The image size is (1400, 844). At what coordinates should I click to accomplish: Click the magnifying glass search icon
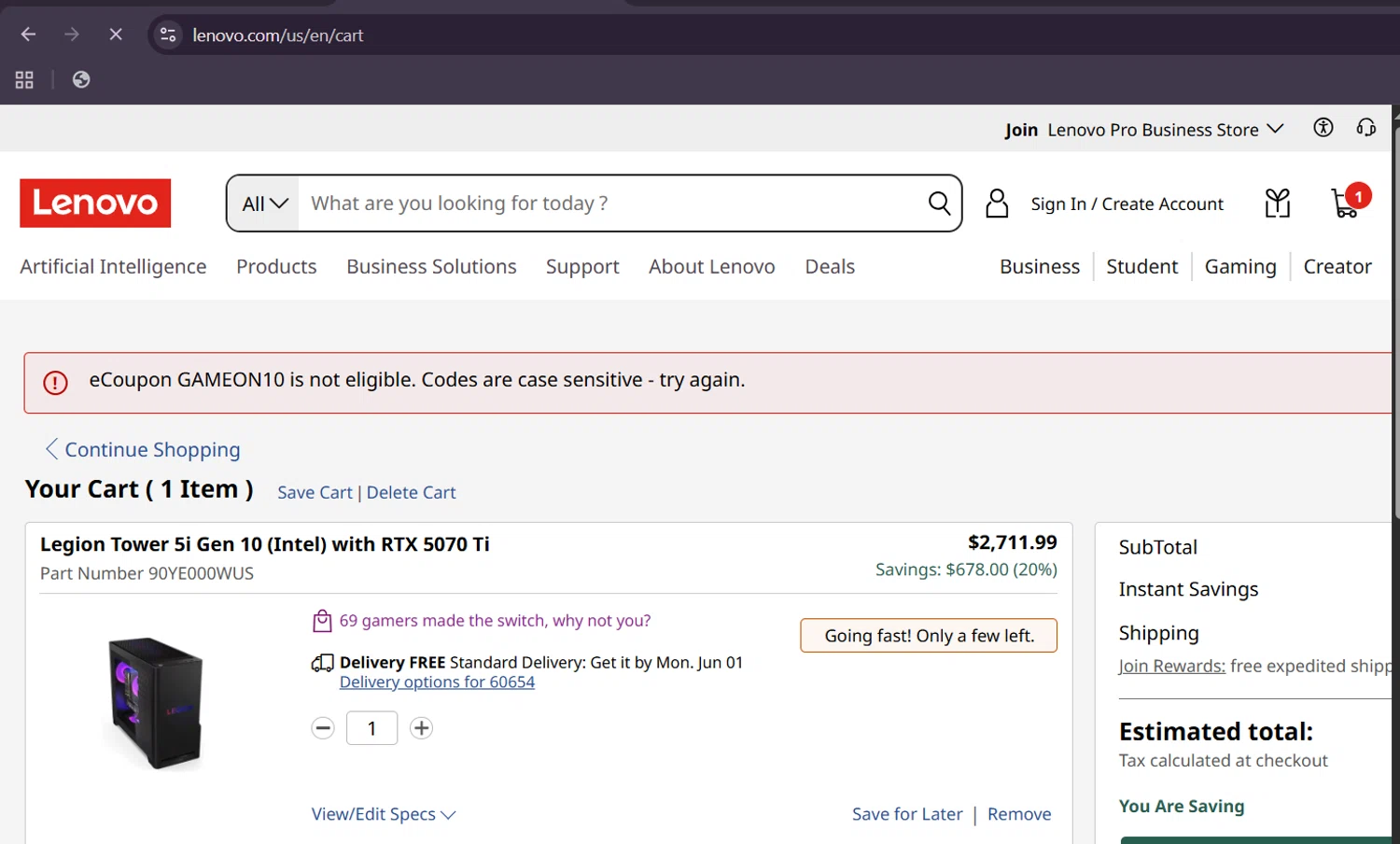click(x=939, y=203)
